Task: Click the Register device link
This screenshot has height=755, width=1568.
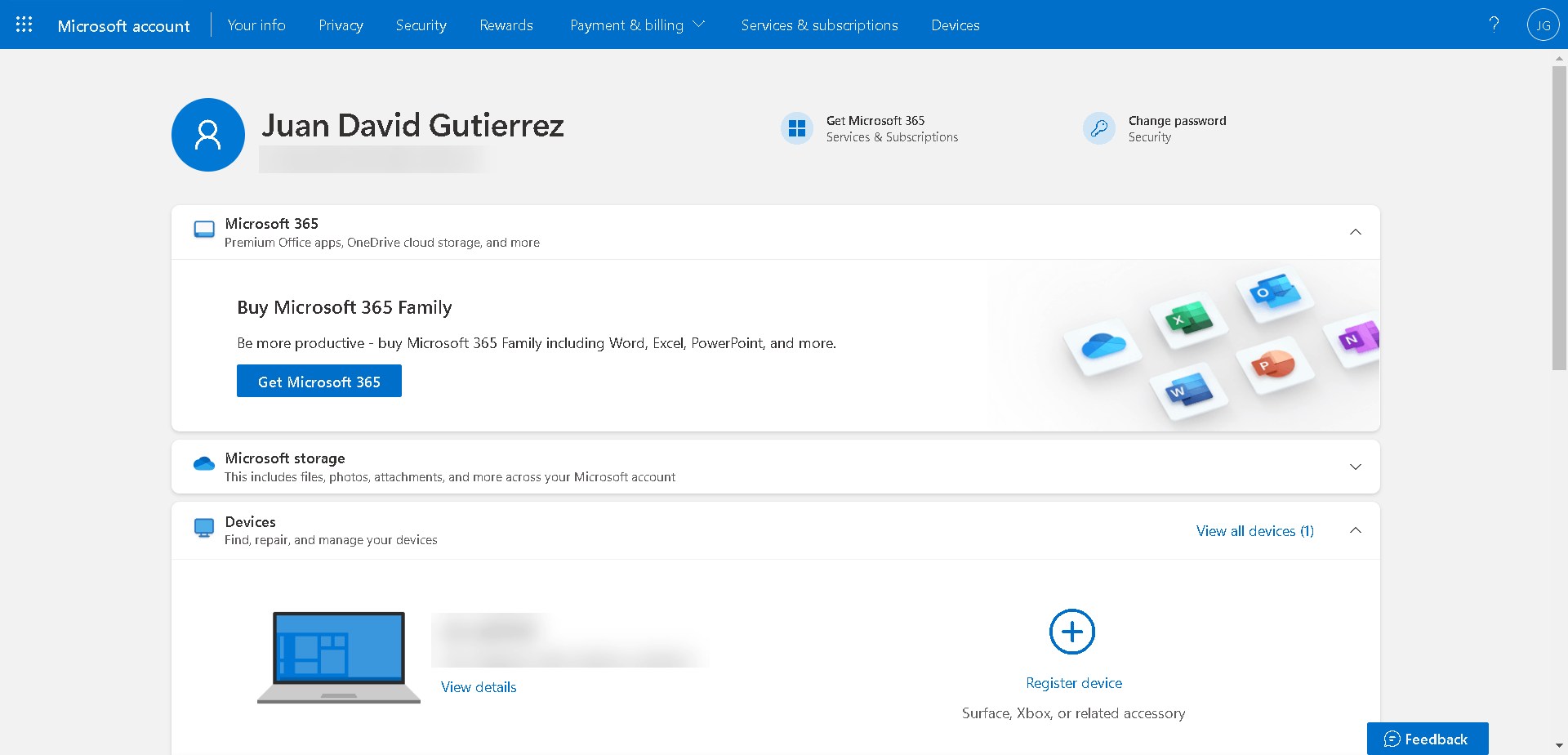Action: (x=1074, y=683)
